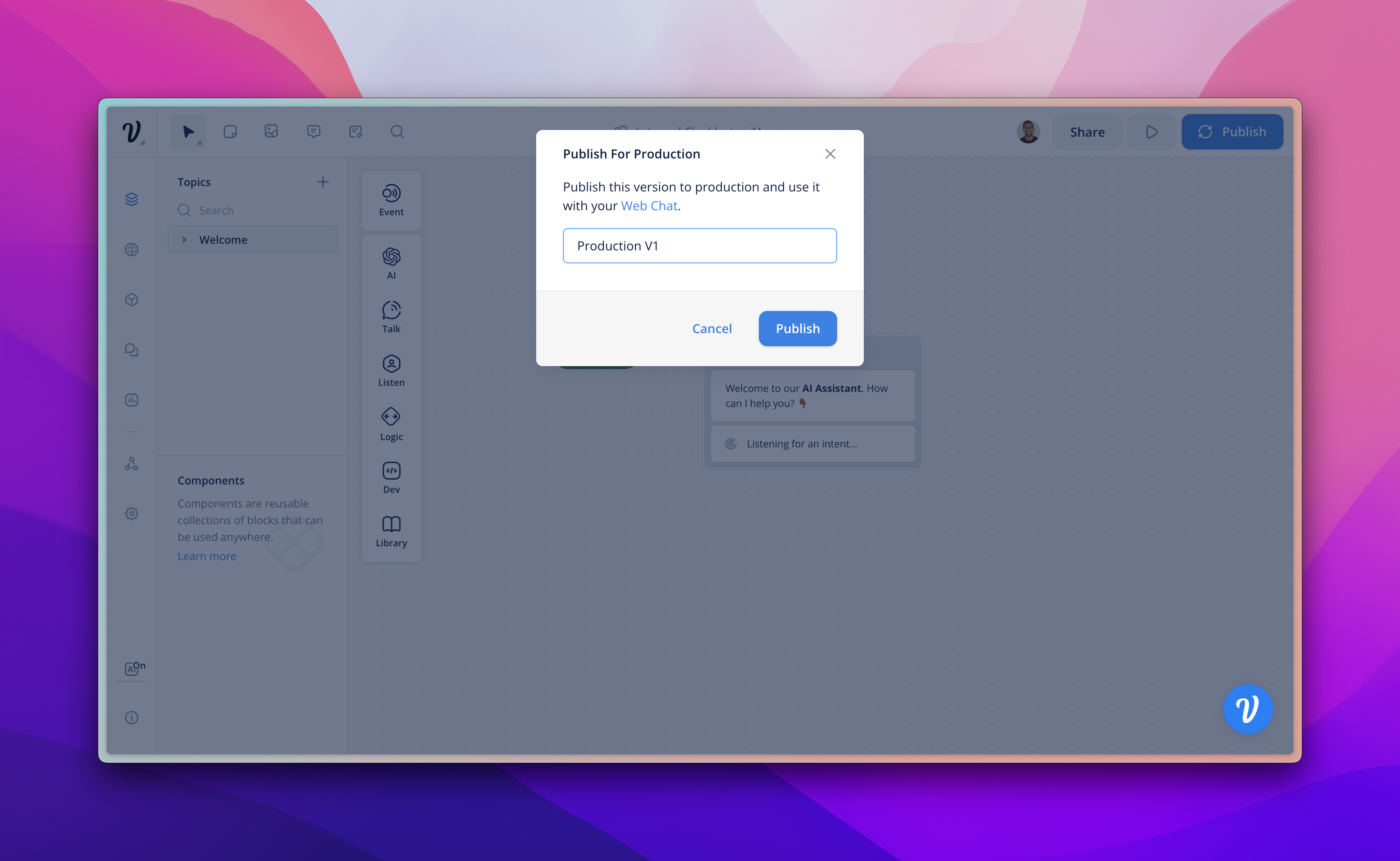This screenshot has width=1400, height=861.
Task: Click Publish button in the dialog
Action: pos(797,329)
